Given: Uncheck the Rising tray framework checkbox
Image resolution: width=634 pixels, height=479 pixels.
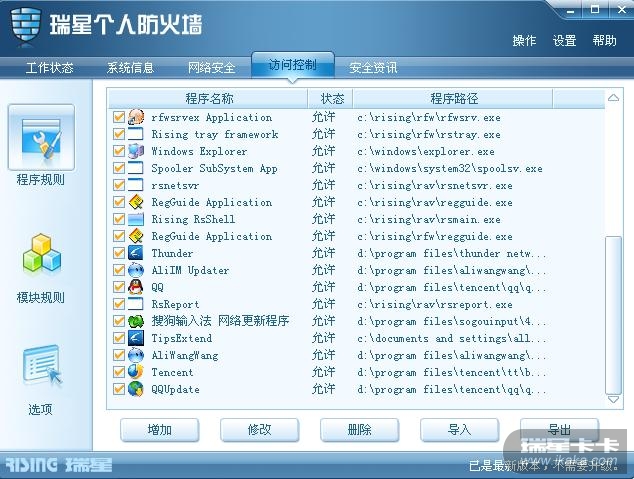Looking at the screenshot, I should coord(119,134).
